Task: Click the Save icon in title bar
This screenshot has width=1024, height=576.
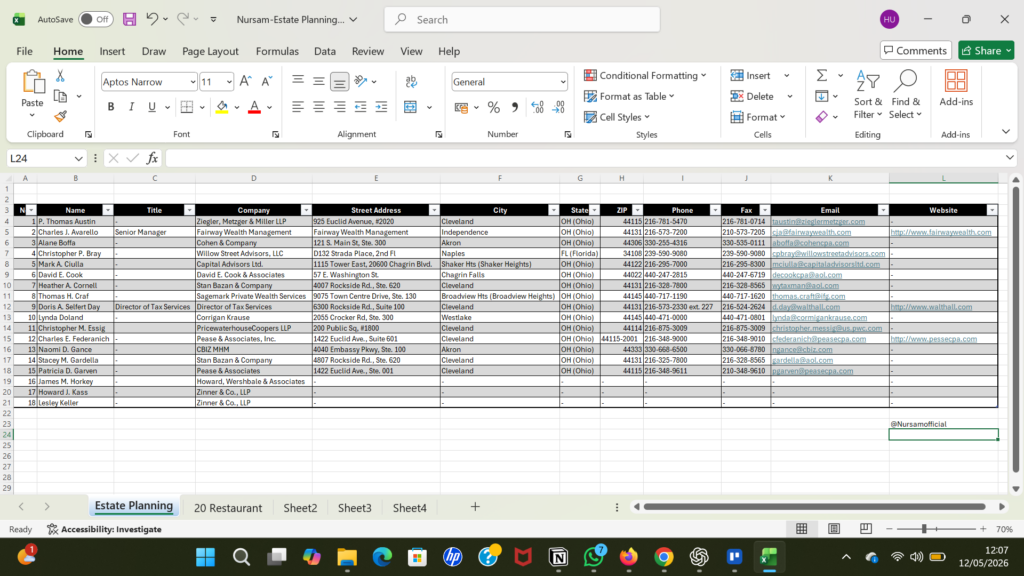Action: point(129,20)
